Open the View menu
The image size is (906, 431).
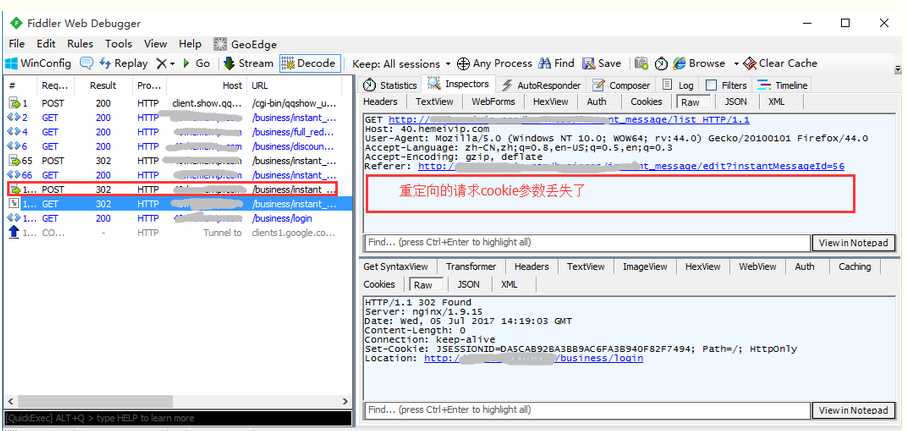[x=155, y=44]
